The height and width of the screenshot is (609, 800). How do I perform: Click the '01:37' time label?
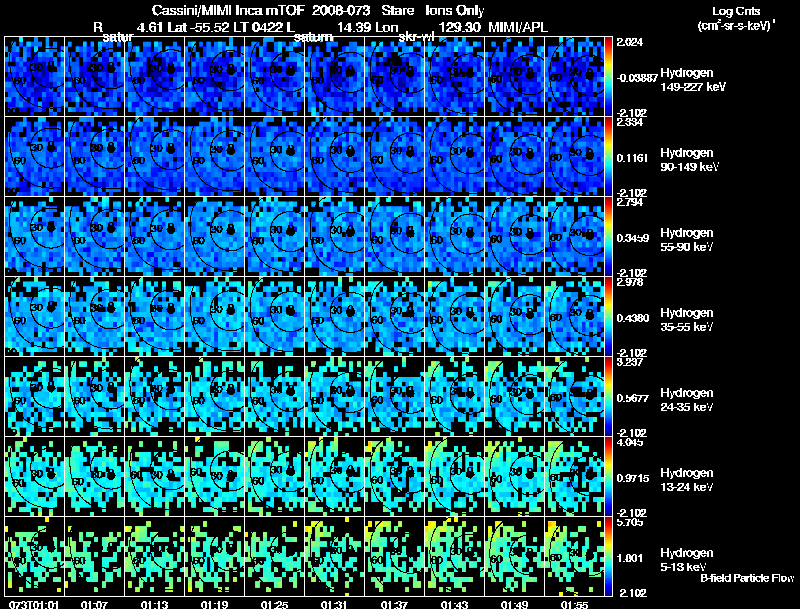[394, 604]
